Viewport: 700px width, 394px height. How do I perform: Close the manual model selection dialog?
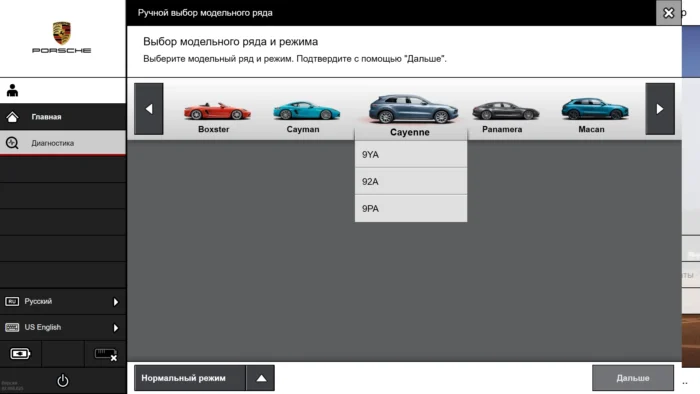[x=668, y=13]
